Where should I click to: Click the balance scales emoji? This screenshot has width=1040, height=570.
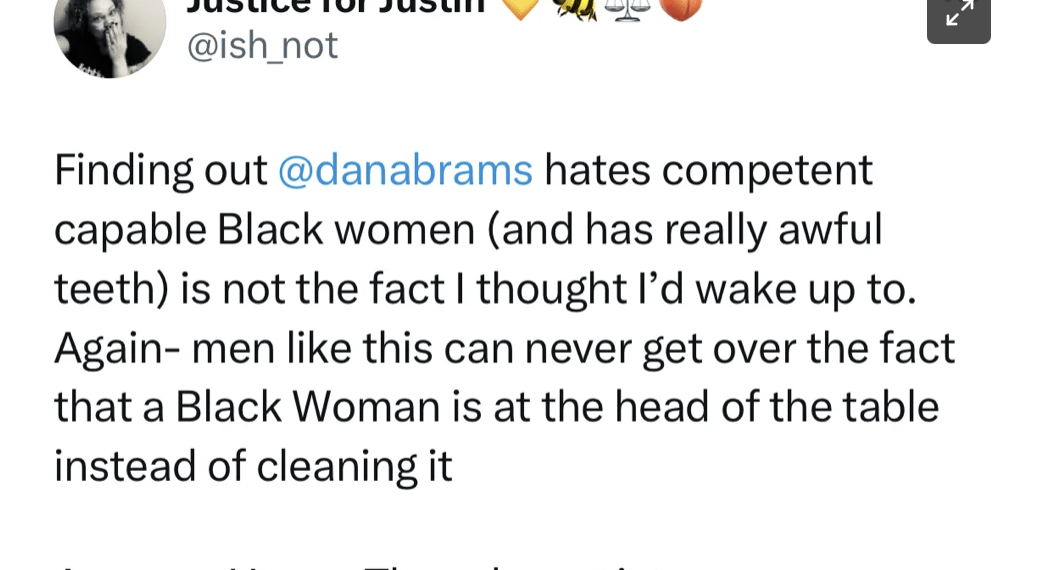coord(628,8)
